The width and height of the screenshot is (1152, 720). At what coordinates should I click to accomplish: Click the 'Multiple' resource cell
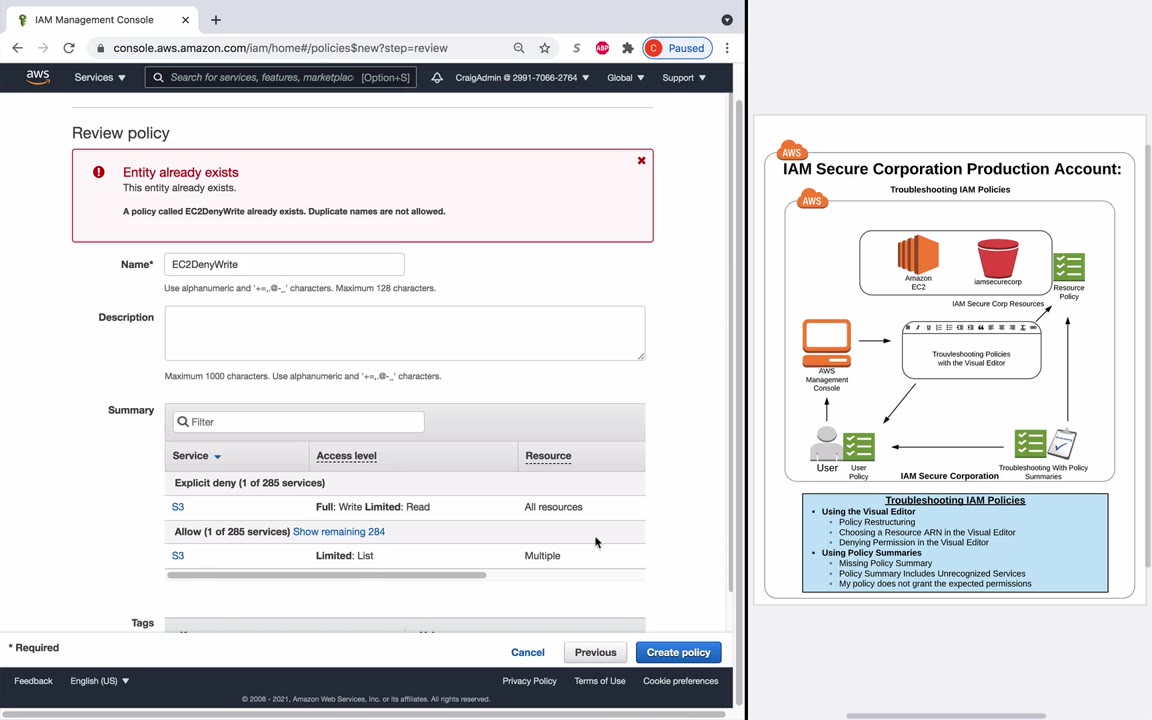click(x=542, y=555)
